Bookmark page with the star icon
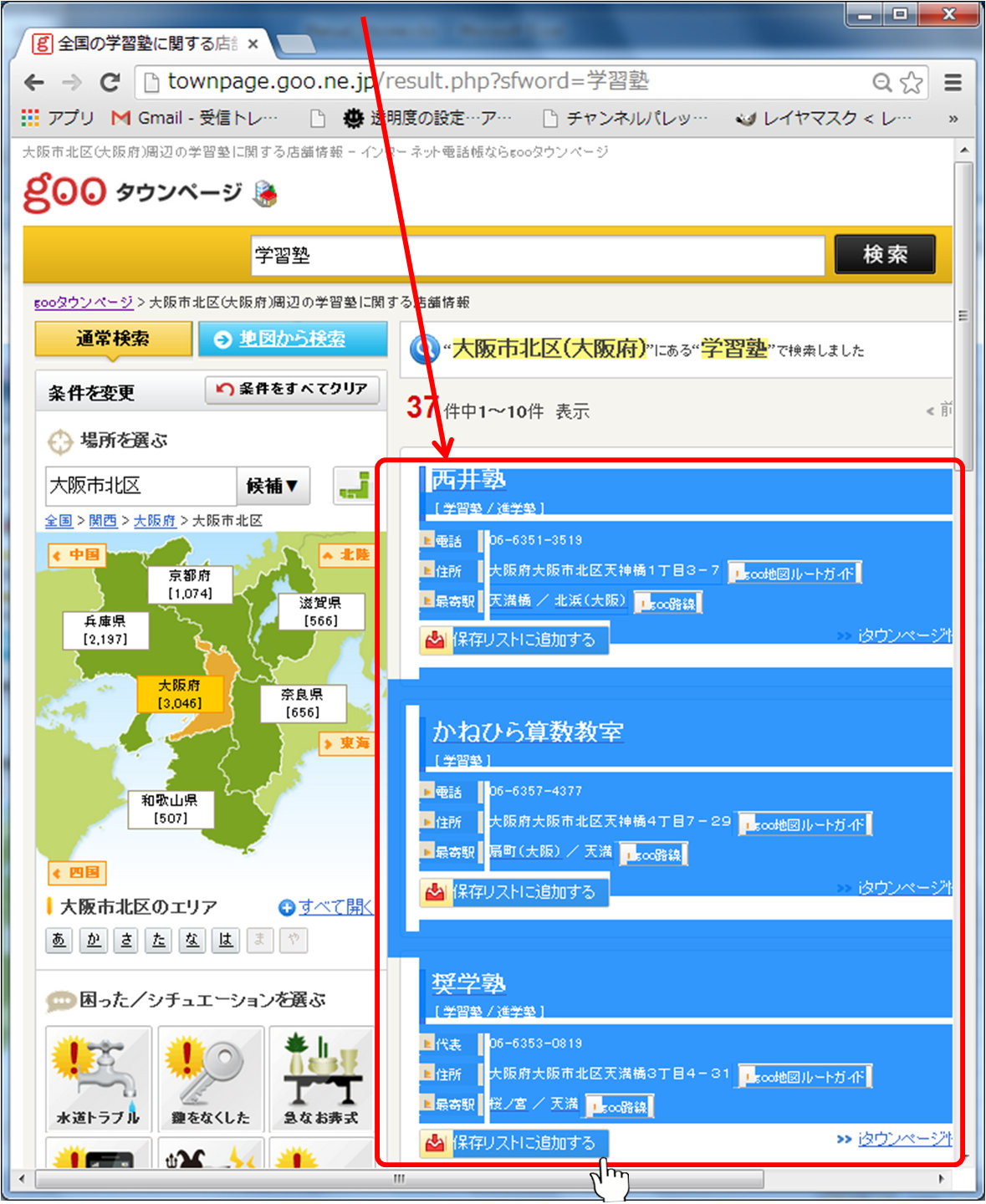The image size is (986, 1204). coord(912,82)
